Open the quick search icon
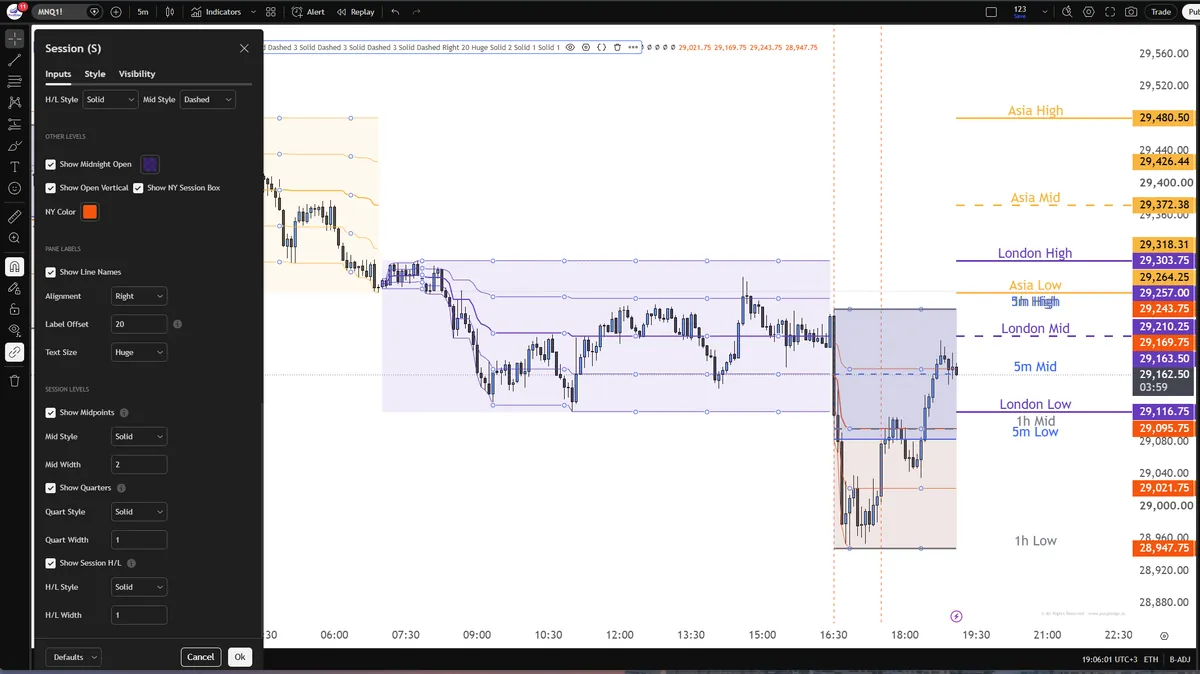Image resolution: width=1200 pixels, height=674 pixels. point(1067,12)
